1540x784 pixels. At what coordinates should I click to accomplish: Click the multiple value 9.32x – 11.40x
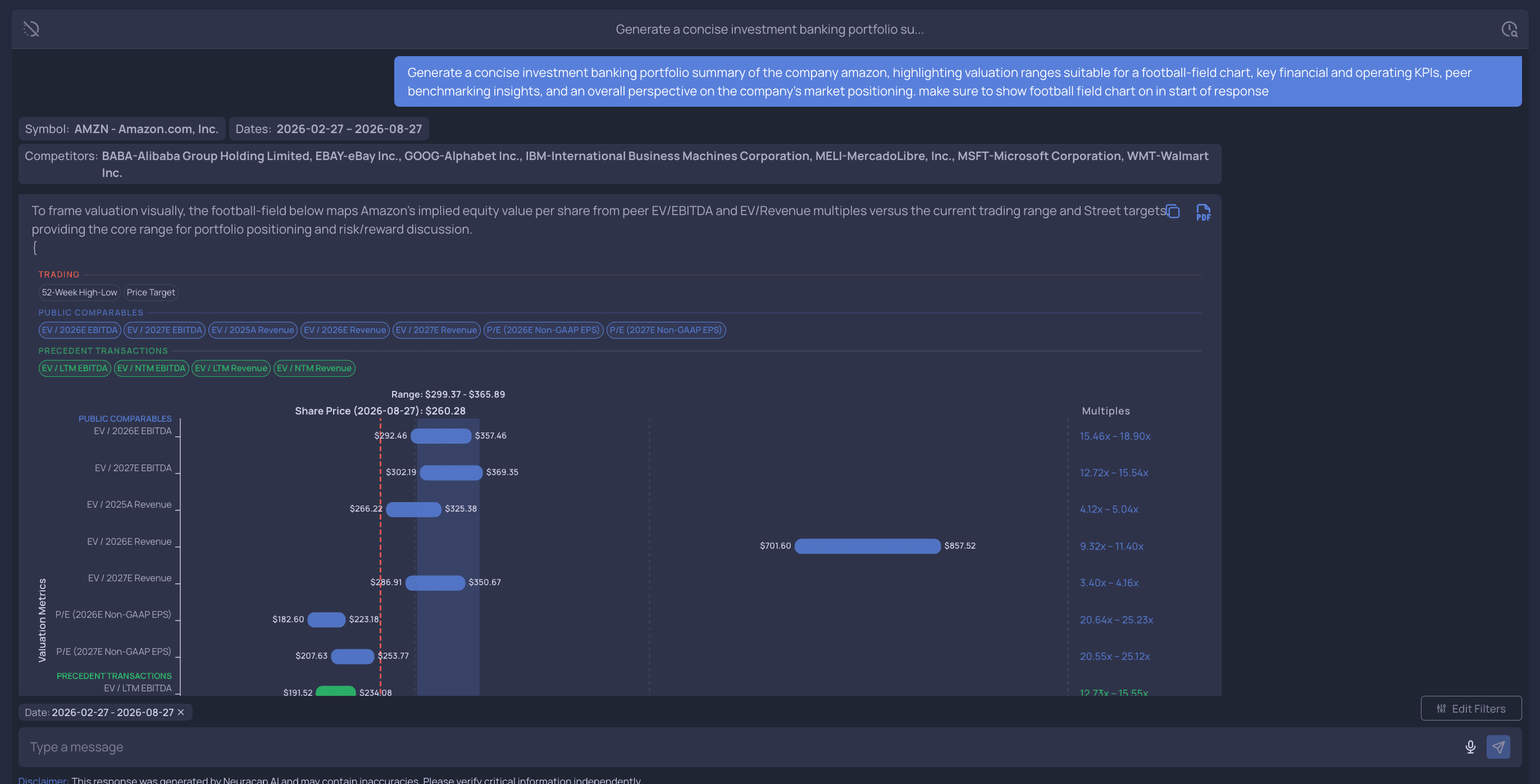point(1111,546)
